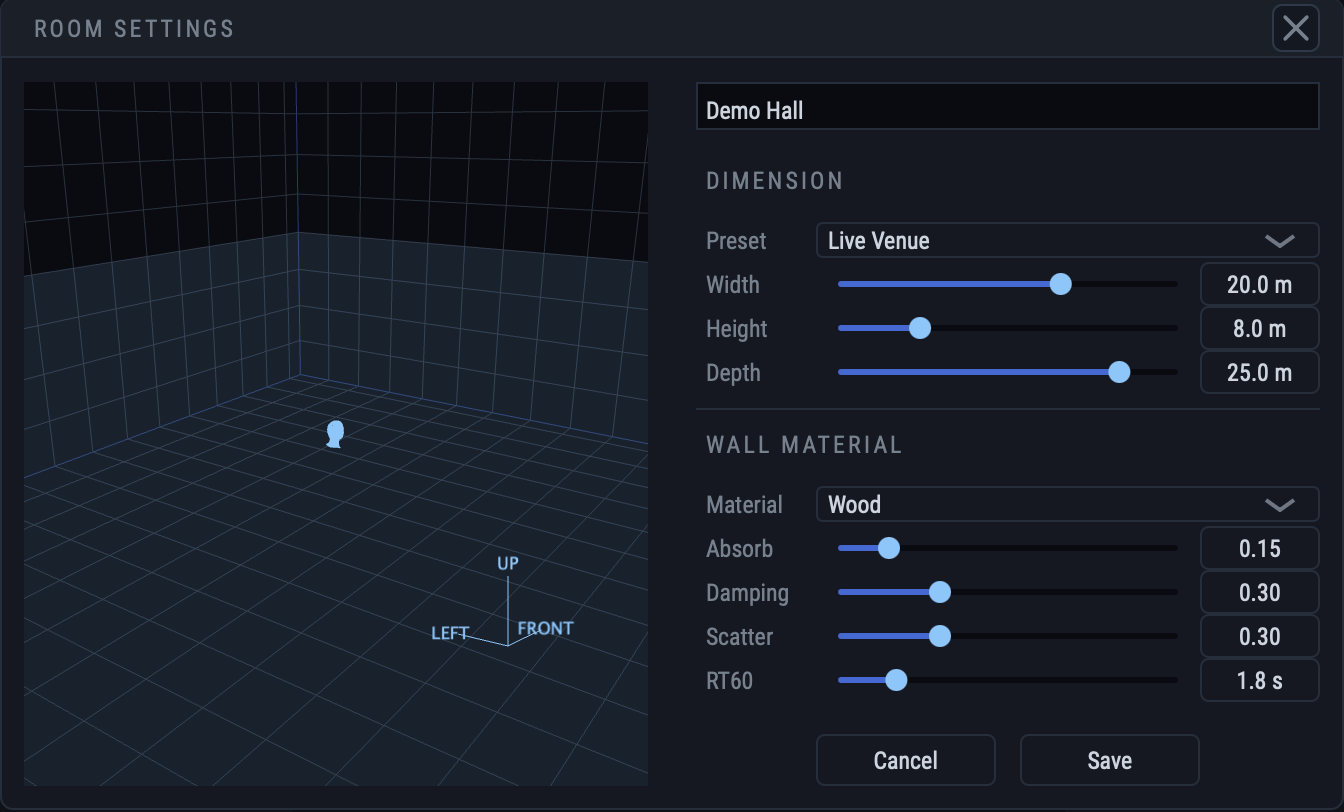Viewport: 1344px width, 812px height.
Task: Click the Height parameter label
Action: [x=737, y=329]
